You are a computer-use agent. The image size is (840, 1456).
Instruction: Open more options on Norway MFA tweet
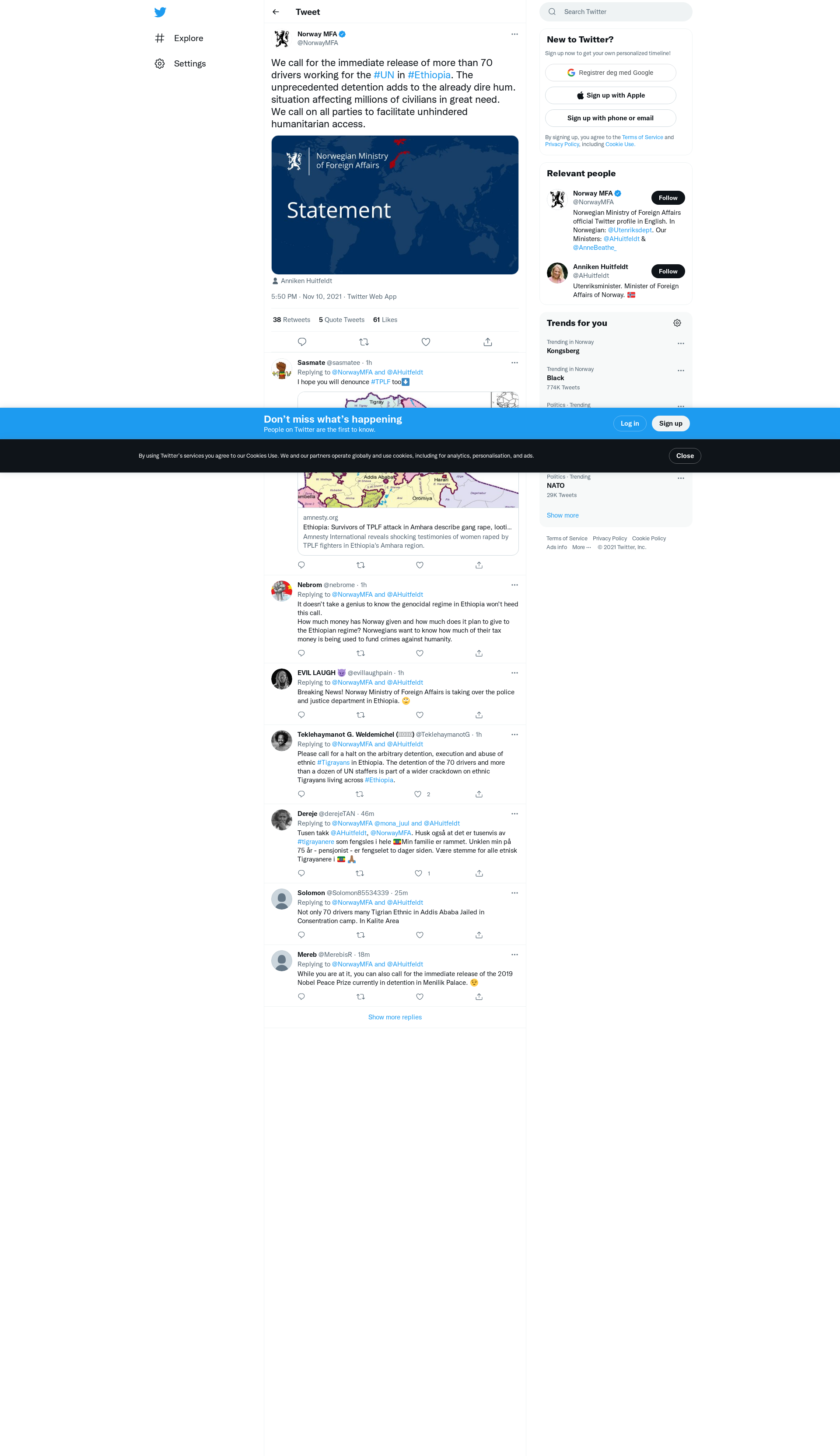514,34
